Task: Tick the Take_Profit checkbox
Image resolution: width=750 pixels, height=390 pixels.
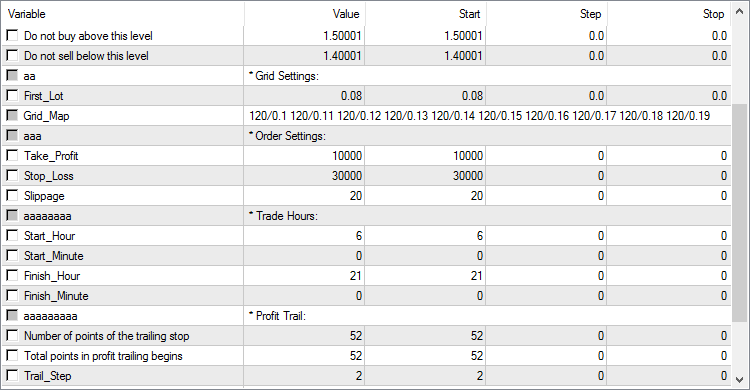Action: click(x=12, y=156)
